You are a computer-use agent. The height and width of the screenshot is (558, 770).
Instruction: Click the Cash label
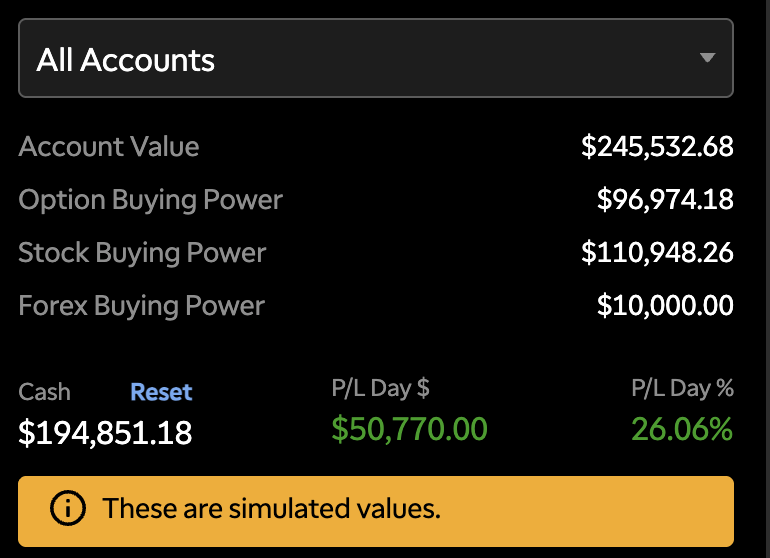click(45, 392)
